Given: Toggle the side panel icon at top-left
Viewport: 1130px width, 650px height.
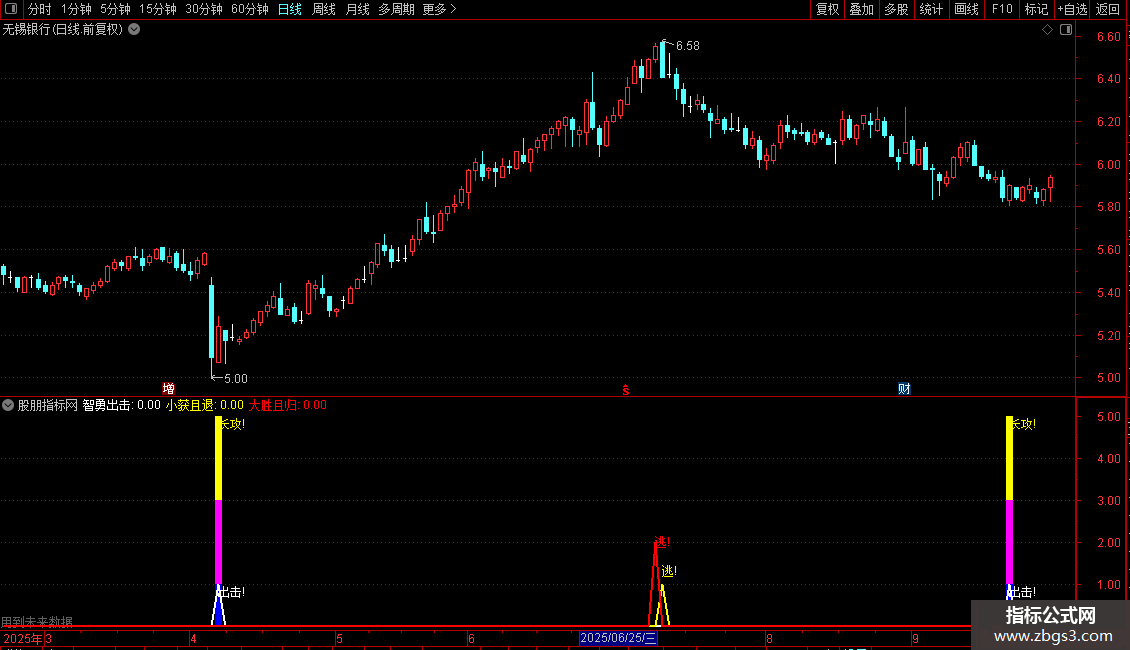Looking at the screenshot, I should [11, 9].
